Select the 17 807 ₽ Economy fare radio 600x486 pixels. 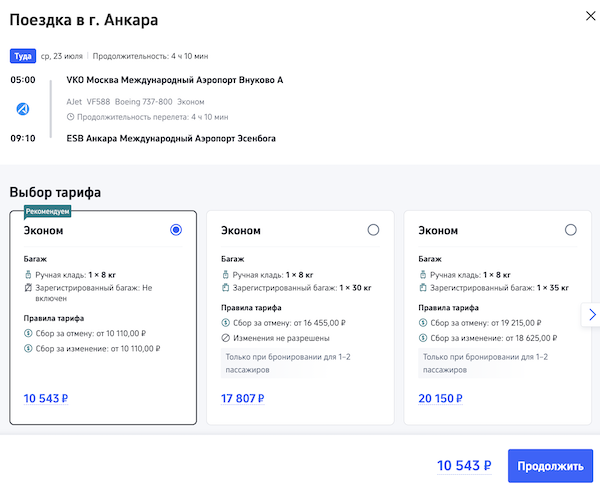pyautogui.click(x=373, y=230)
